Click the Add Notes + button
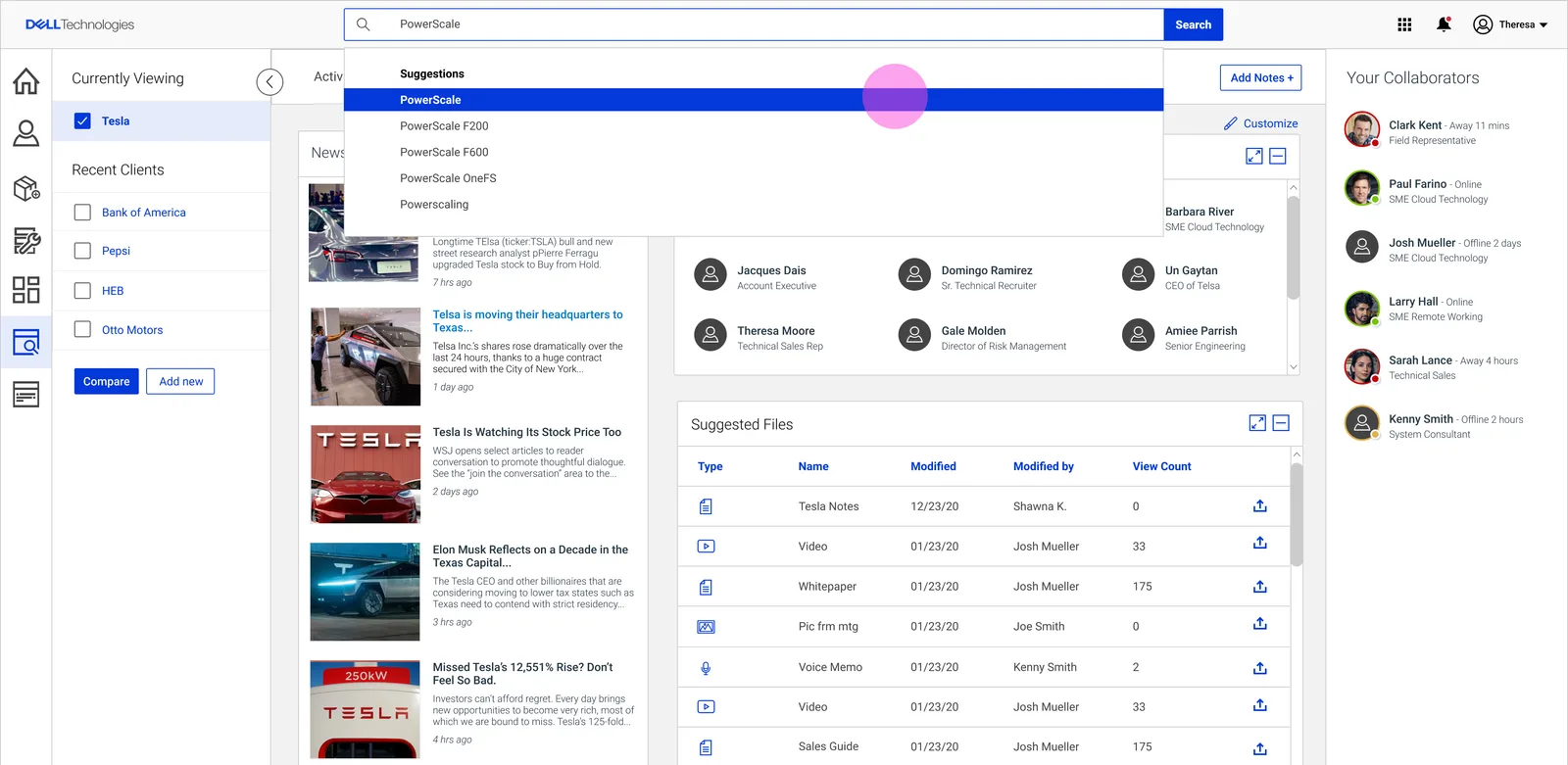Image resolution: width=1568 pixels, height=765 pixels. [1261, 77]
